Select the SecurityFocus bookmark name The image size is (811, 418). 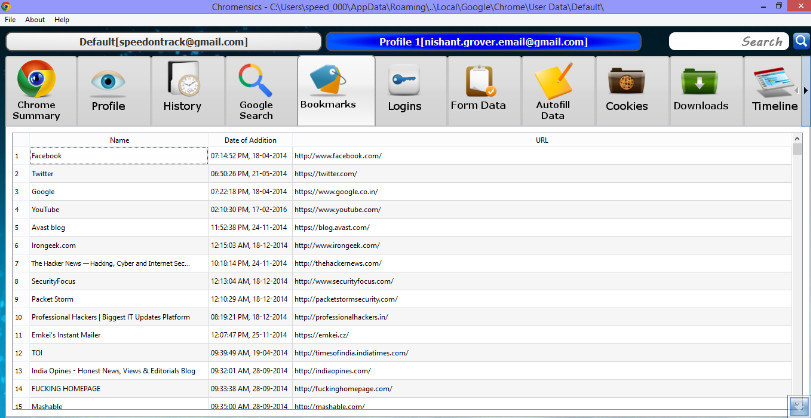(119, 281)
